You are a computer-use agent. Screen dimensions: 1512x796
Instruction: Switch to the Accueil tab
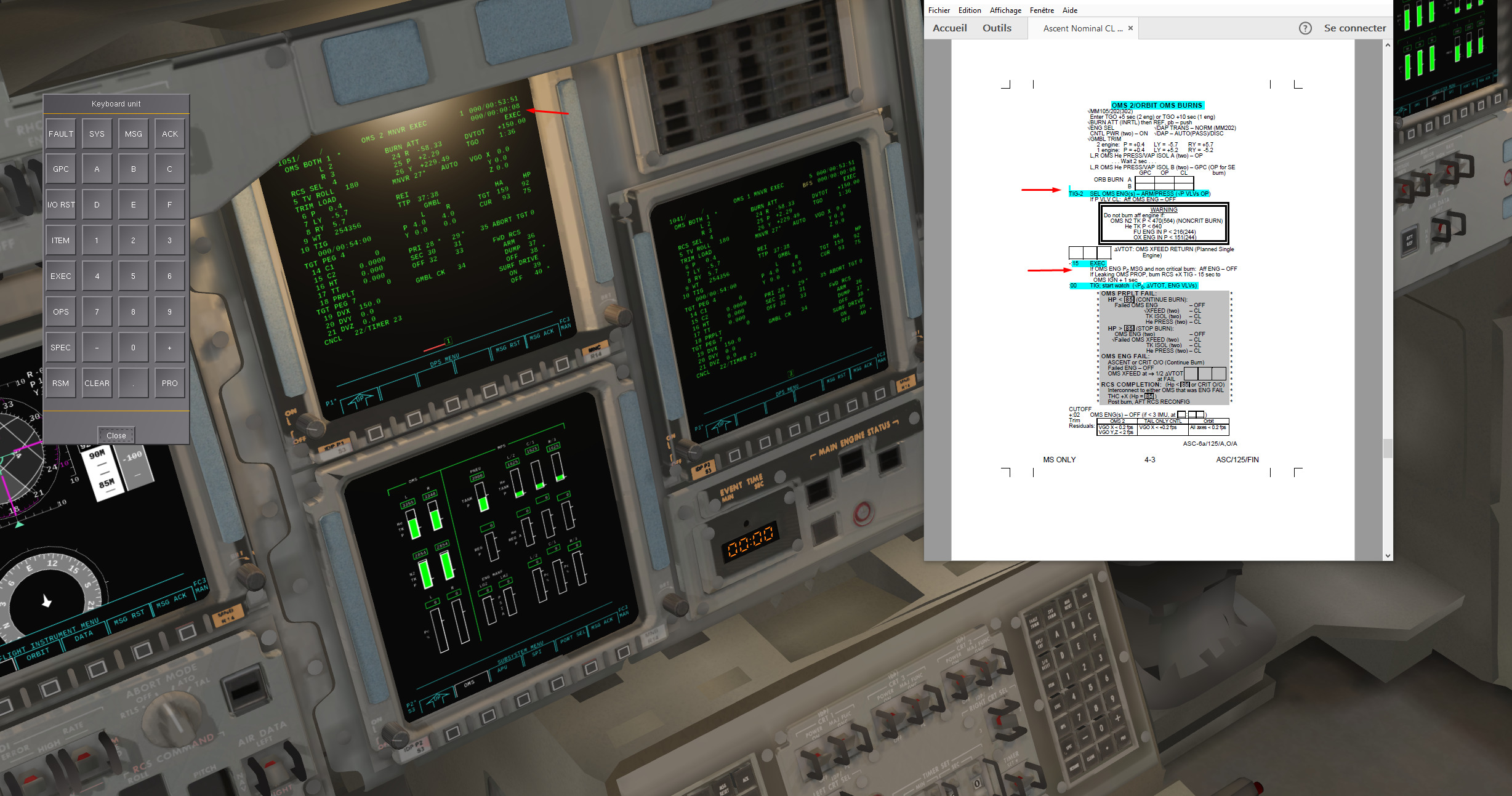pyautogui.click(x=949, y=28)
